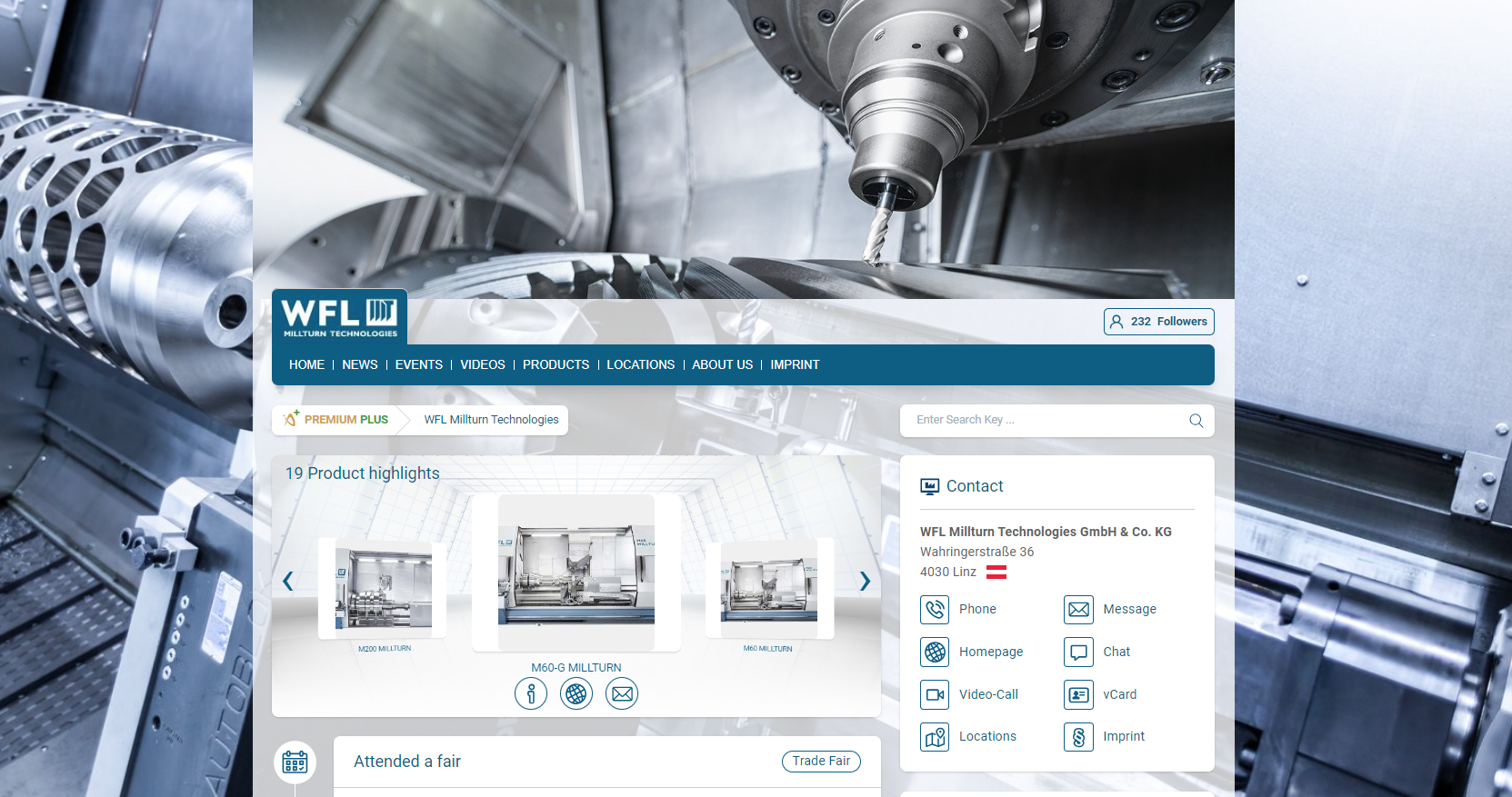
Task: Go to the VIDEOS section
Action: pyautogui.click(x=483, y=364)
